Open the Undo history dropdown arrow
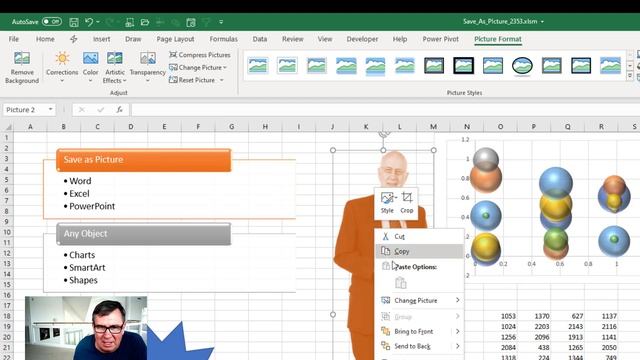Screen dimensions: 640x360 (x=98, y=22)
